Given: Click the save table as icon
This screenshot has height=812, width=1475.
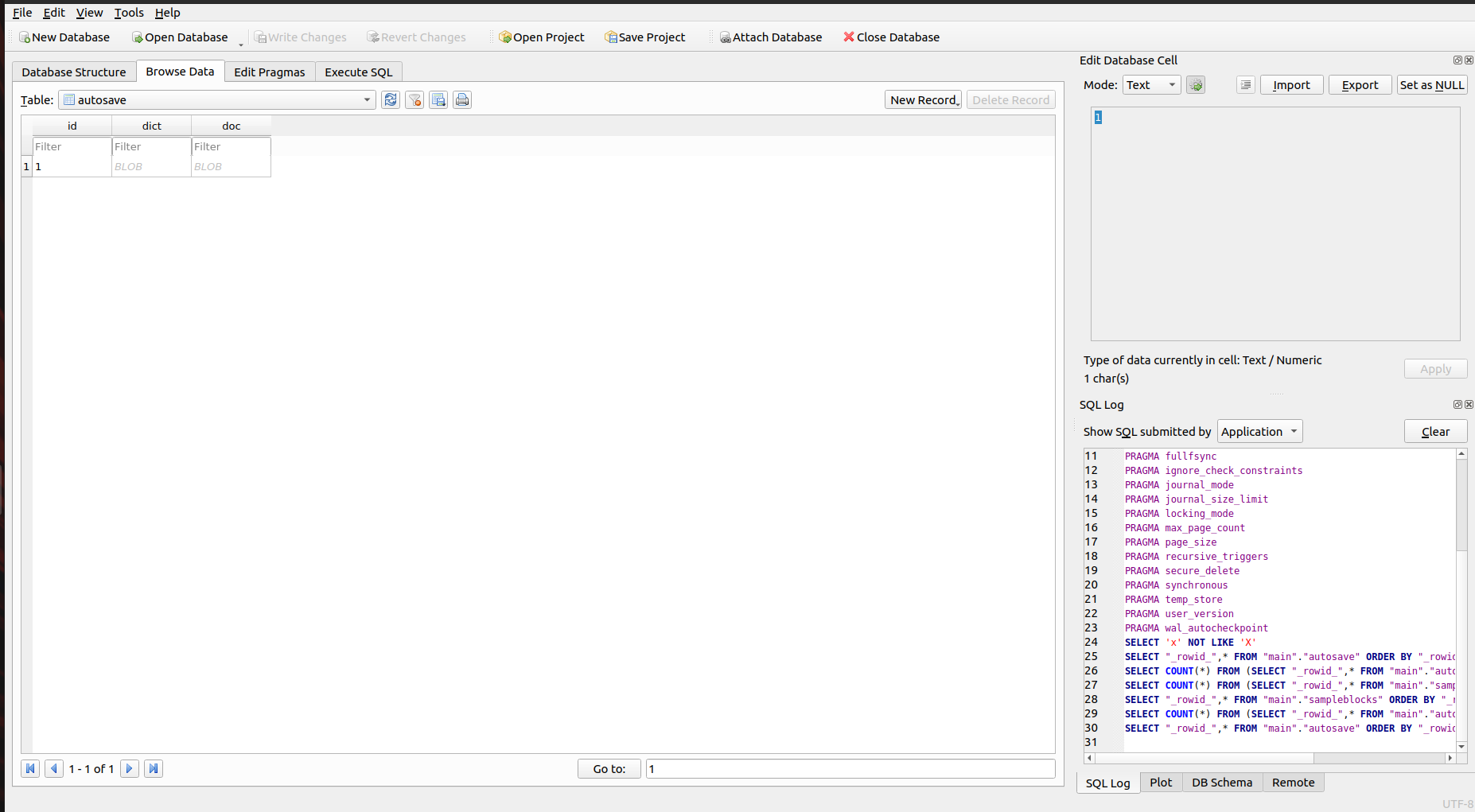Looking at the screenshot, I should point(438,99).
